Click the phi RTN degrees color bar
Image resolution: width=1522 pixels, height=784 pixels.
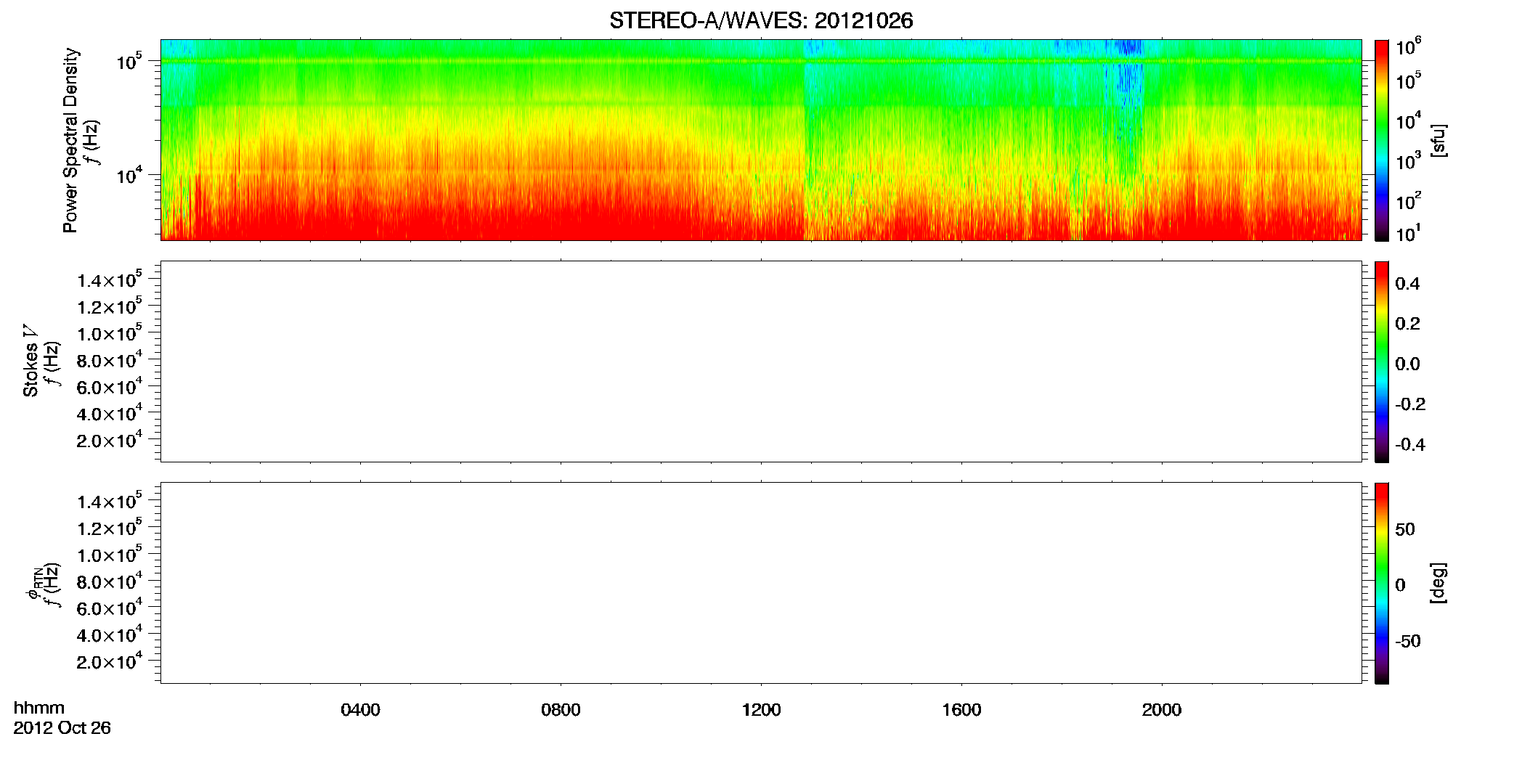tap(1382, 583)
